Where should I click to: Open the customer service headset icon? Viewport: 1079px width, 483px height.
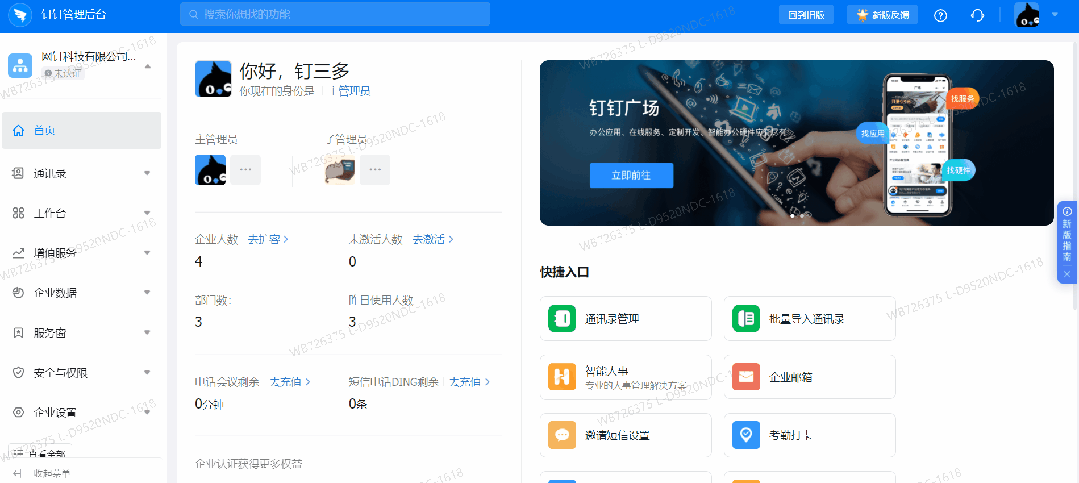(x=977, y=15)
